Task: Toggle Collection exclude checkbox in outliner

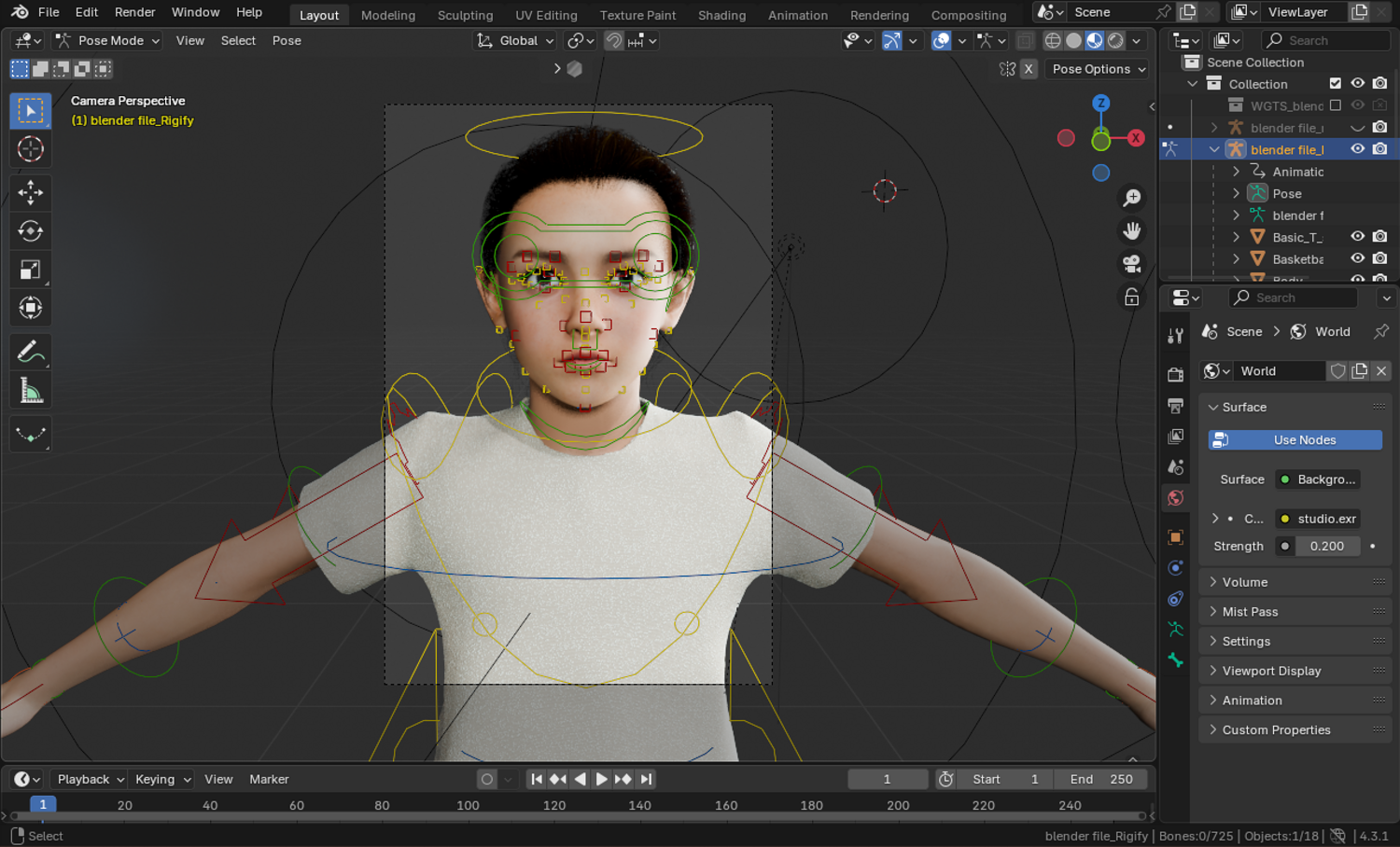Action: tap(1335, 84)
